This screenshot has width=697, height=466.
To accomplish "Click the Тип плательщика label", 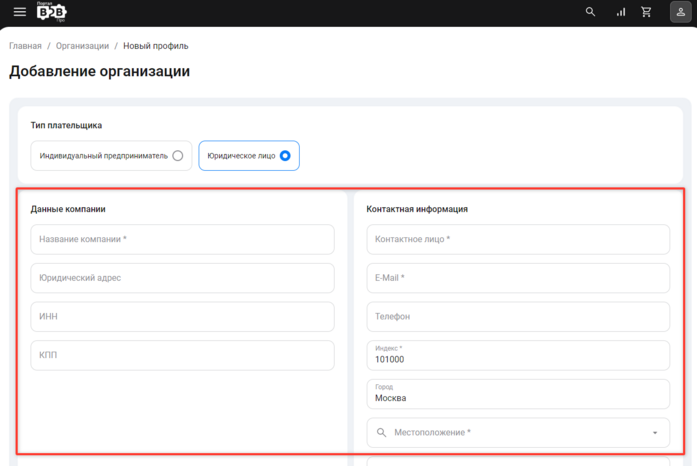I will (66, 125).
